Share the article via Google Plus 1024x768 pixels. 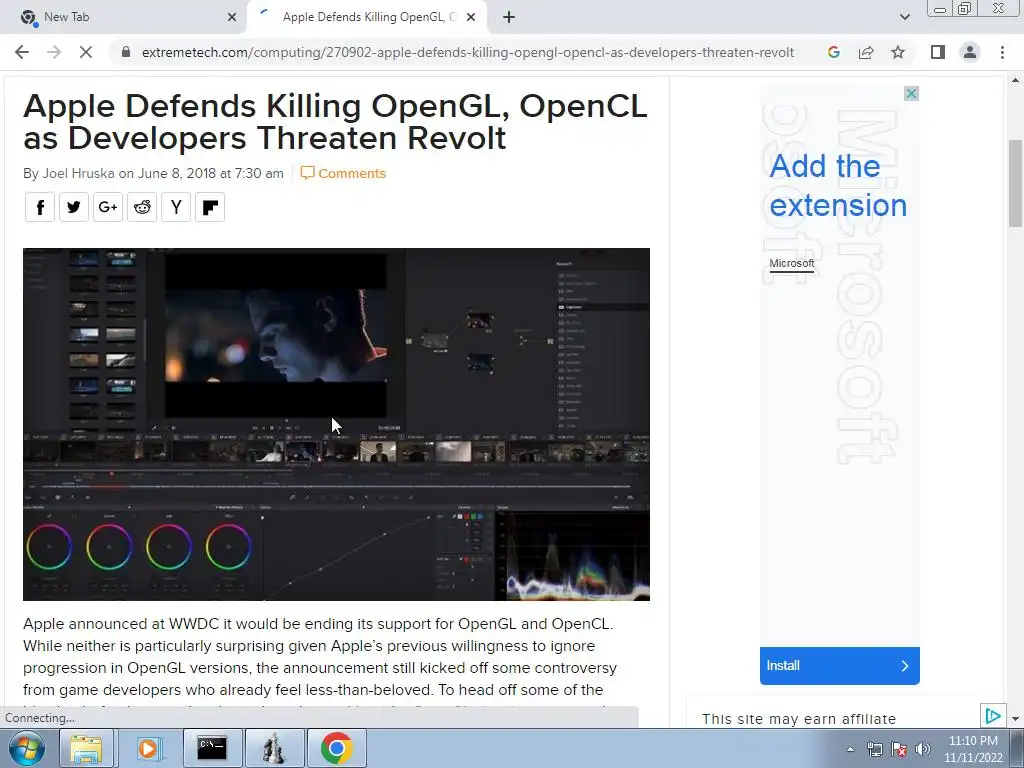[x=108, y=208]
